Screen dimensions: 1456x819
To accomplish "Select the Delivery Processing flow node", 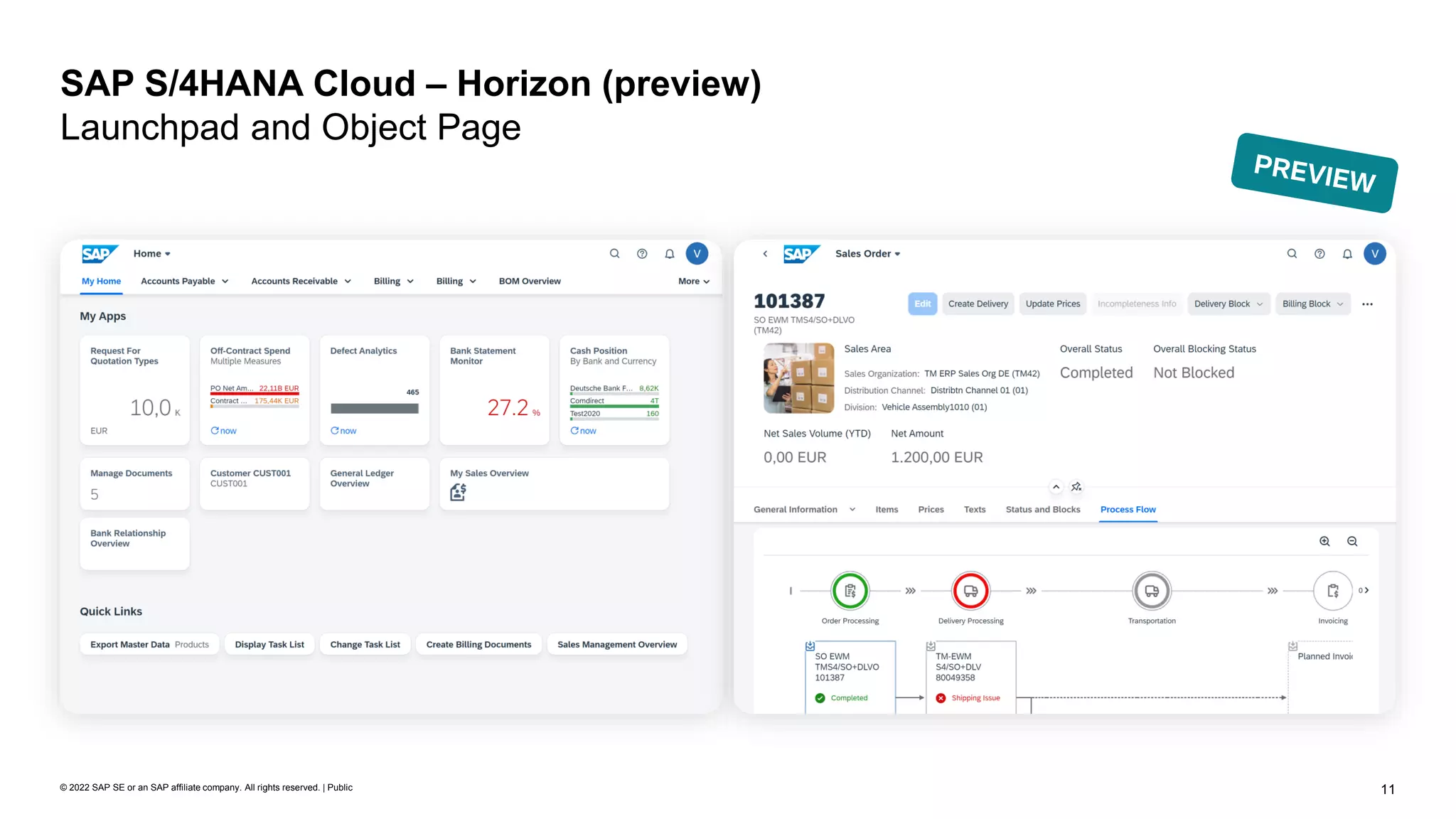I will pos(970,591).
